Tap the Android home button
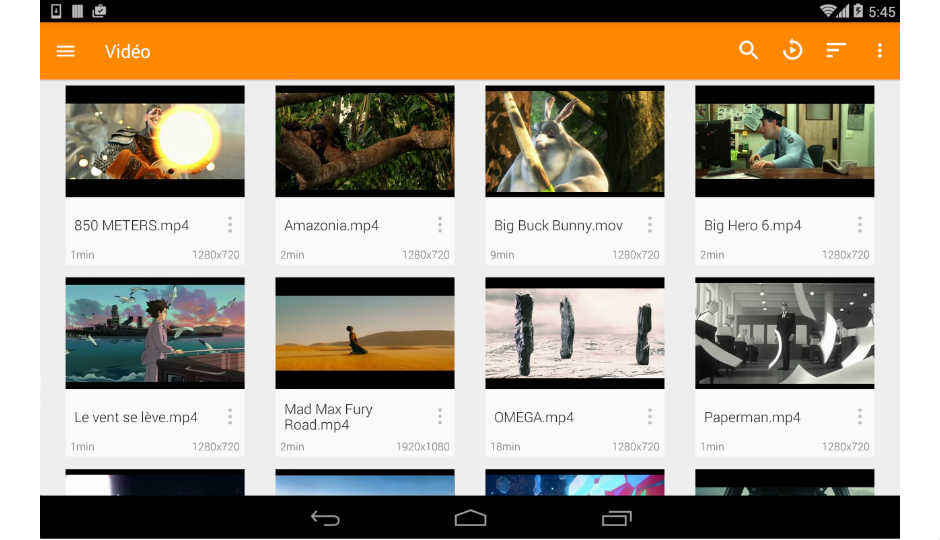Image resolution: width=940 pixels, height=540 pixels. click(471, 518)
